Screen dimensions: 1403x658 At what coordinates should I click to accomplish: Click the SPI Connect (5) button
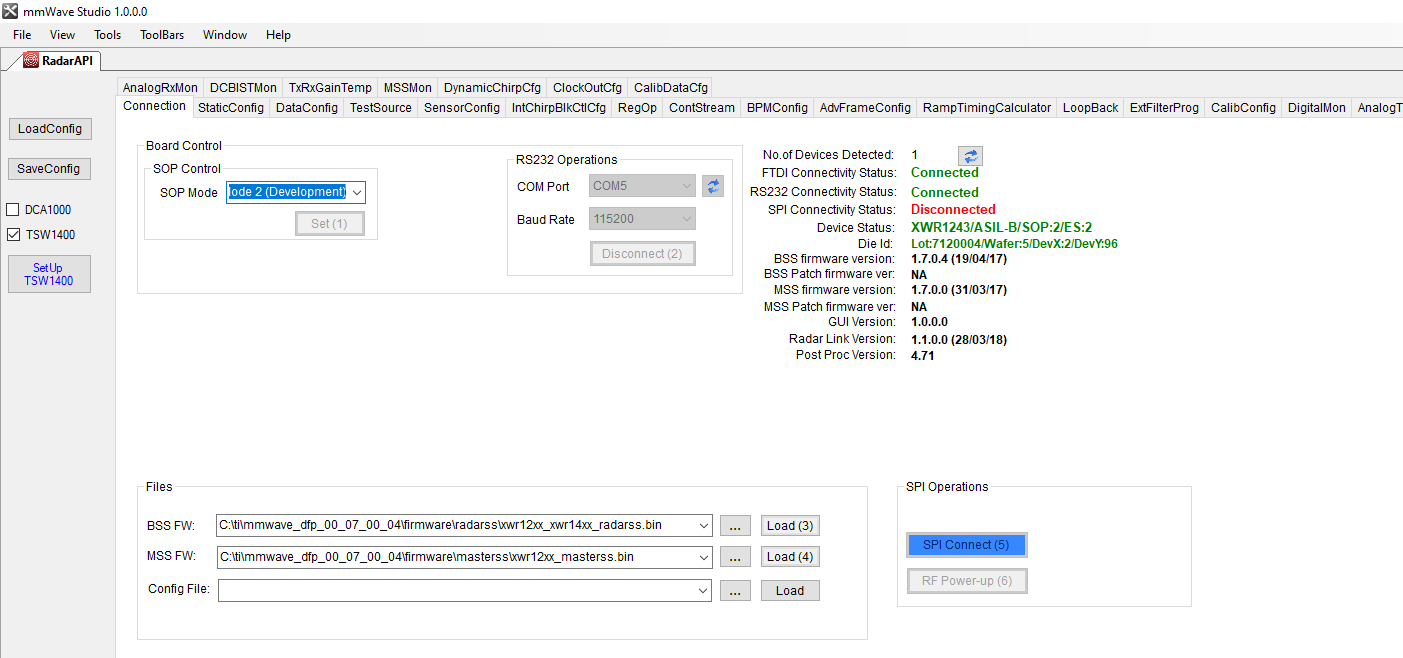[966, 545]
